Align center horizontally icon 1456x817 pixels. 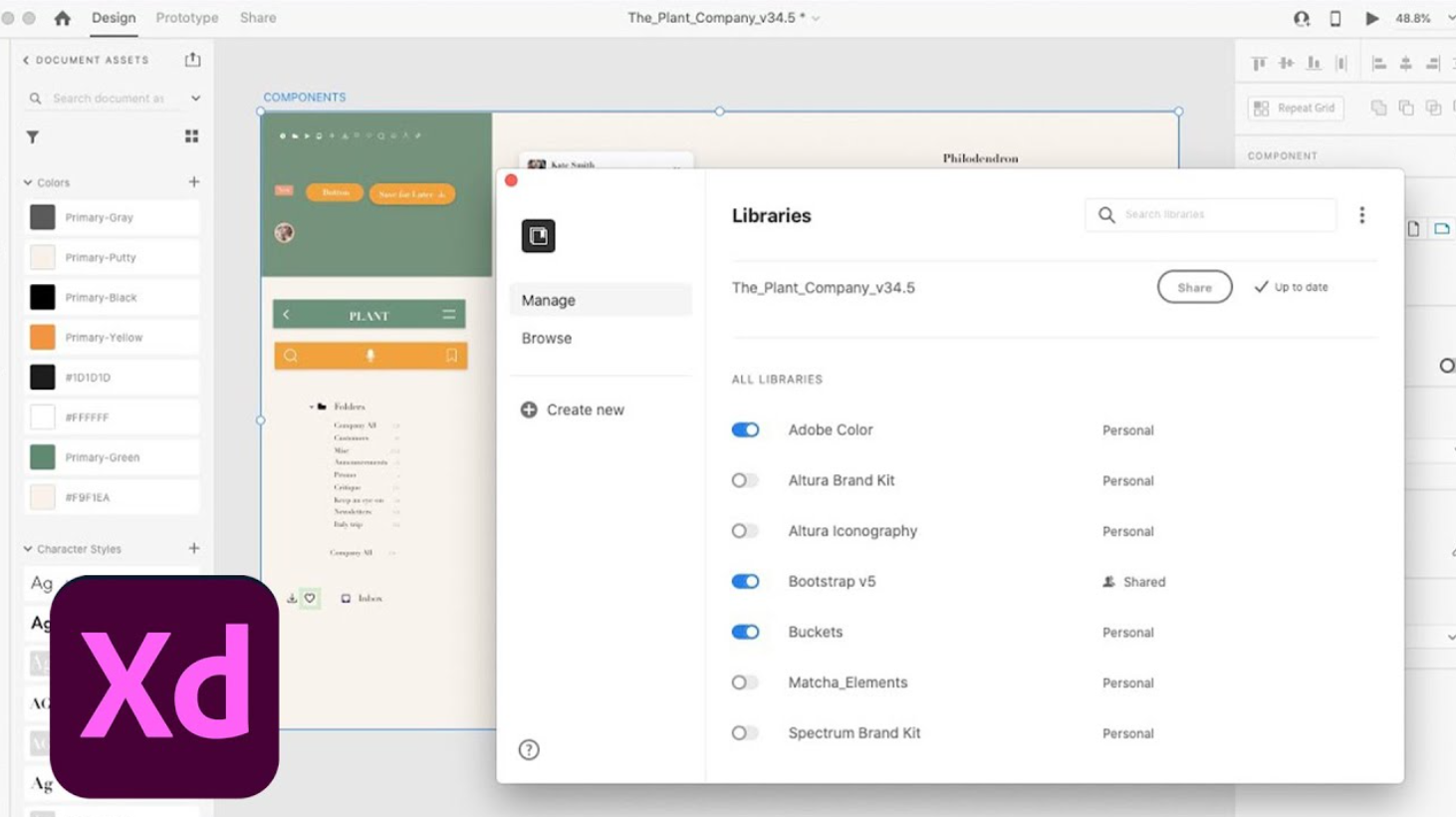[x=1406, y=64]
